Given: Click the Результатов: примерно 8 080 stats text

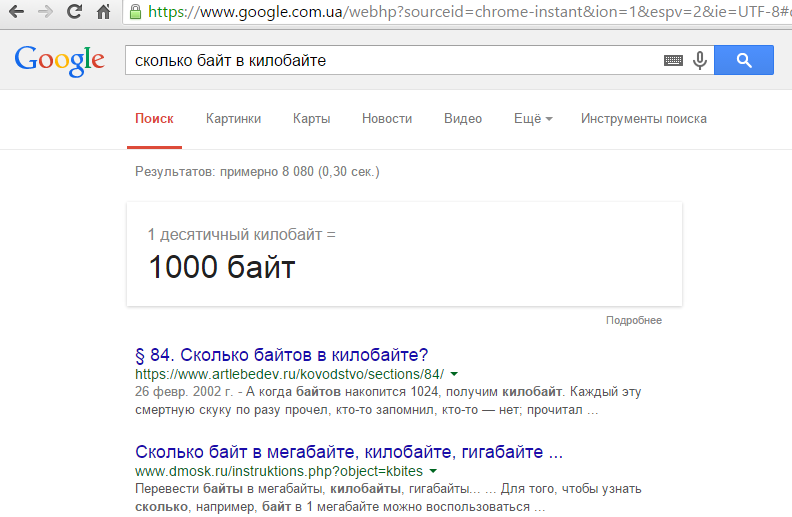Looking at the screenshot, I should pos(257,172).
